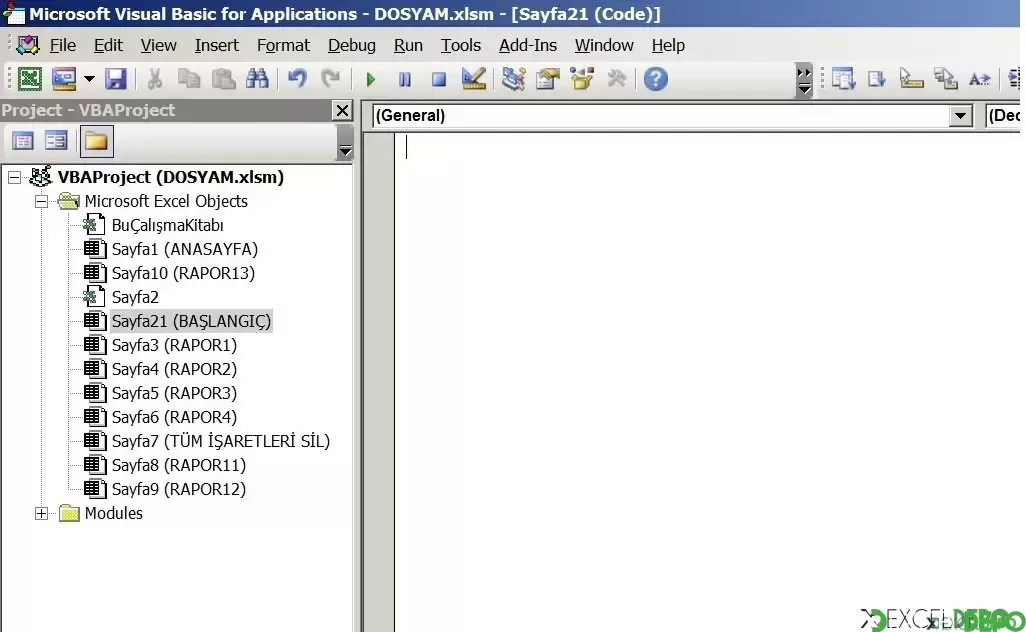Screen dimensions: 1026x632
Task: Select the Sayfa2 item in the tree
Action: (135, 298)
